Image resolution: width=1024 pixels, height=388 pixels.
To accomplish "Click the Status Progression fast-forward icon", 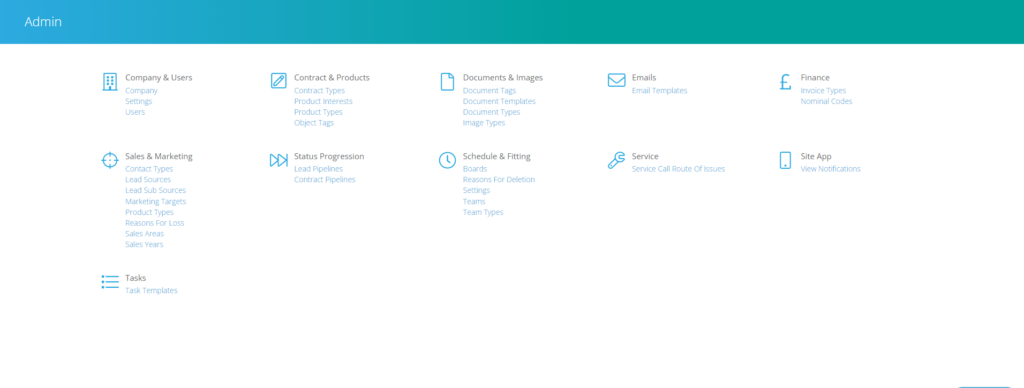I will click(279, 161).
